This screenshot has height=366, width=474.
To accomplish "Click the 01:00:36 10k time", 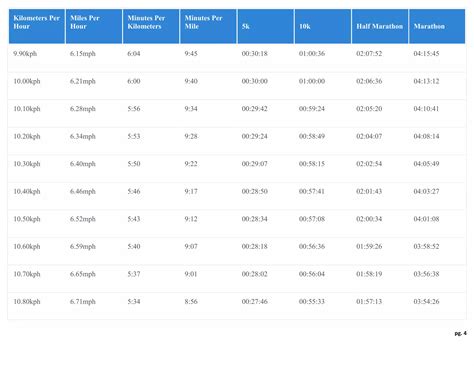I will point(312,54).
